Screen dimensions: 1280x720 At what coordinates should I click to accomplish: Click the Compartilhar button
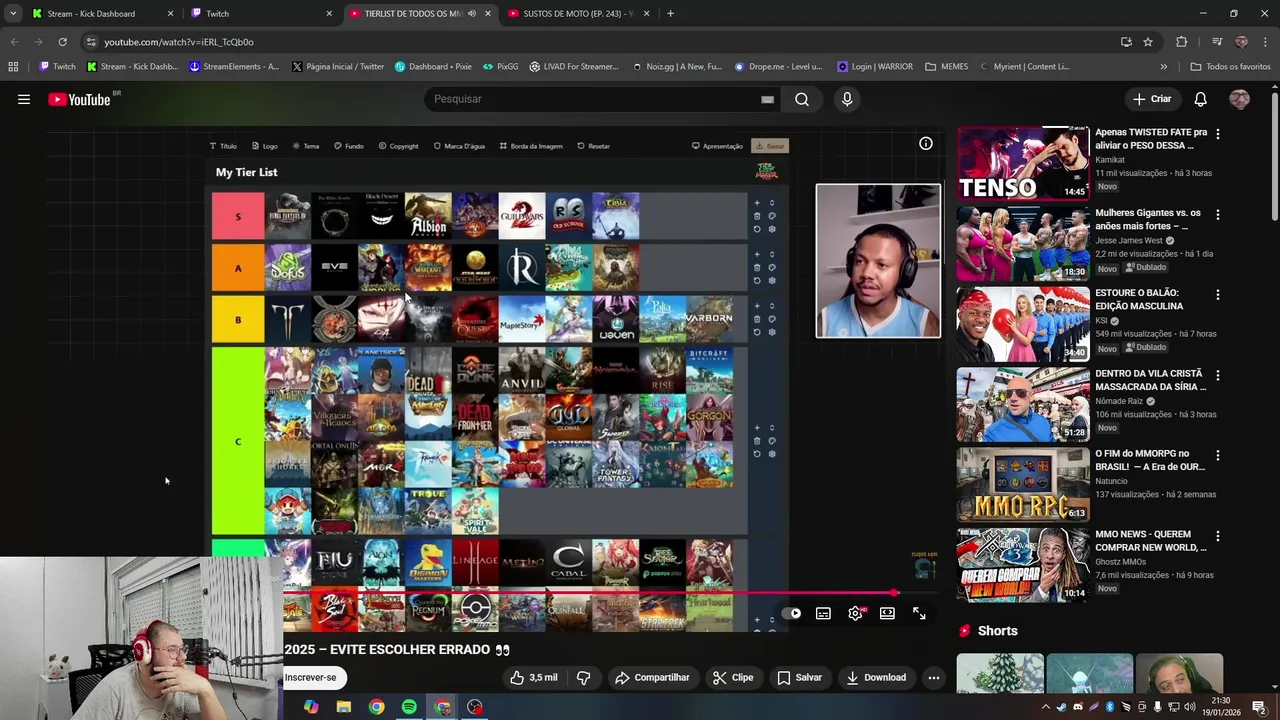(652, 677)
